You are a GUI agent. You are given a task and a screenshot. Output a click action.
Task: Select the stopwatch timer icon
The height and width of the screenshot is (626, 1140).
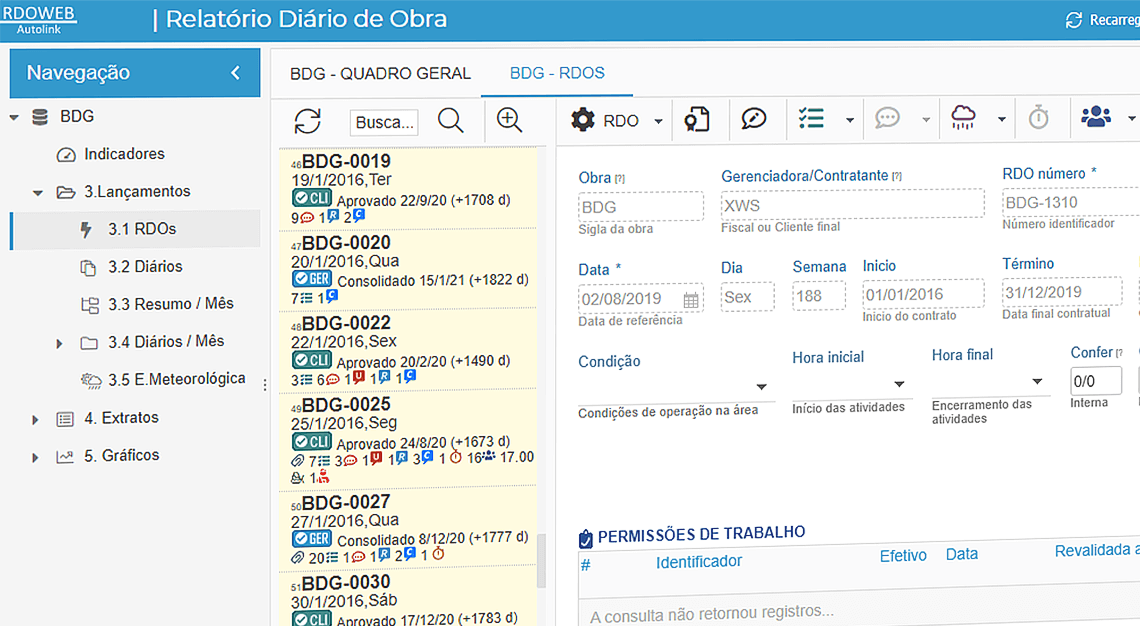[x=1040, y=118]
